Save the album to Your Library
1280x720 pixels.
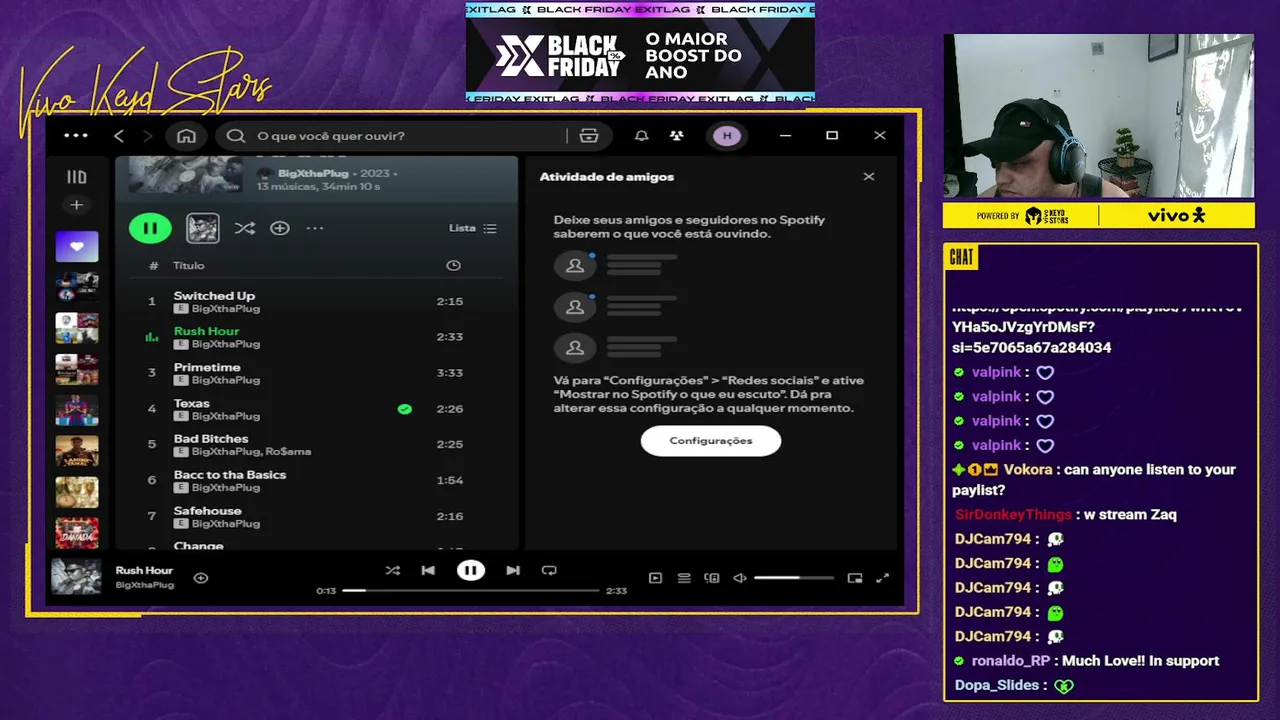280,228
